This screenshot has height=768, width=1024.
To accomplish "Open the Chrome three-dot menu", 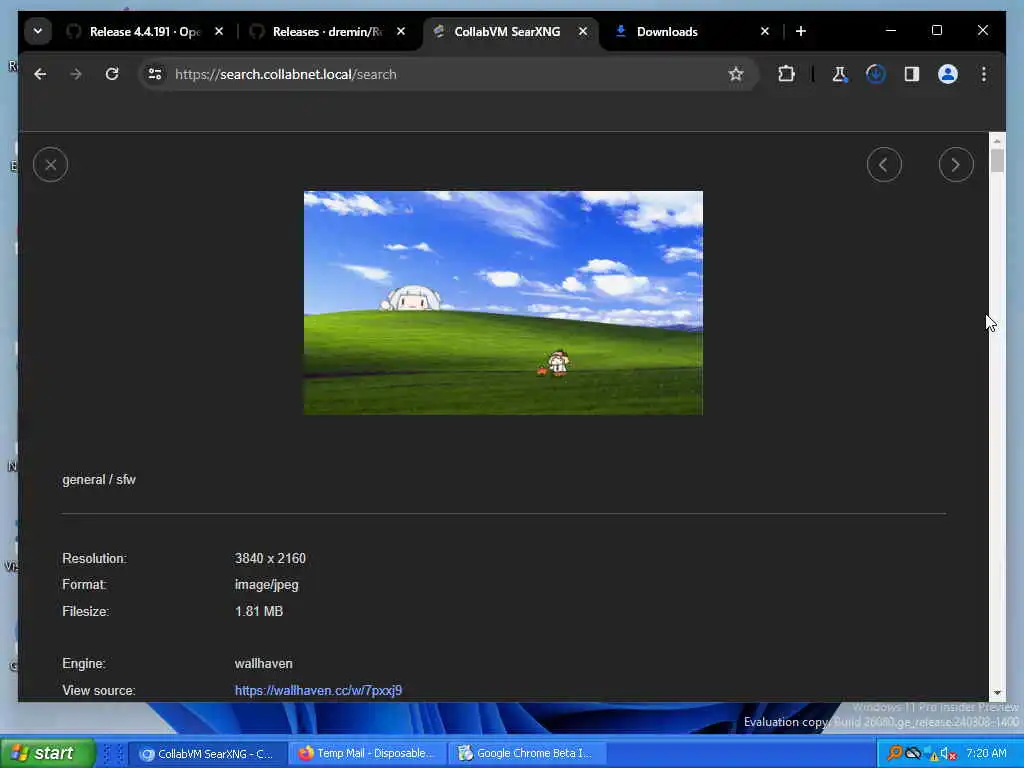I will (x=984, y=74).
